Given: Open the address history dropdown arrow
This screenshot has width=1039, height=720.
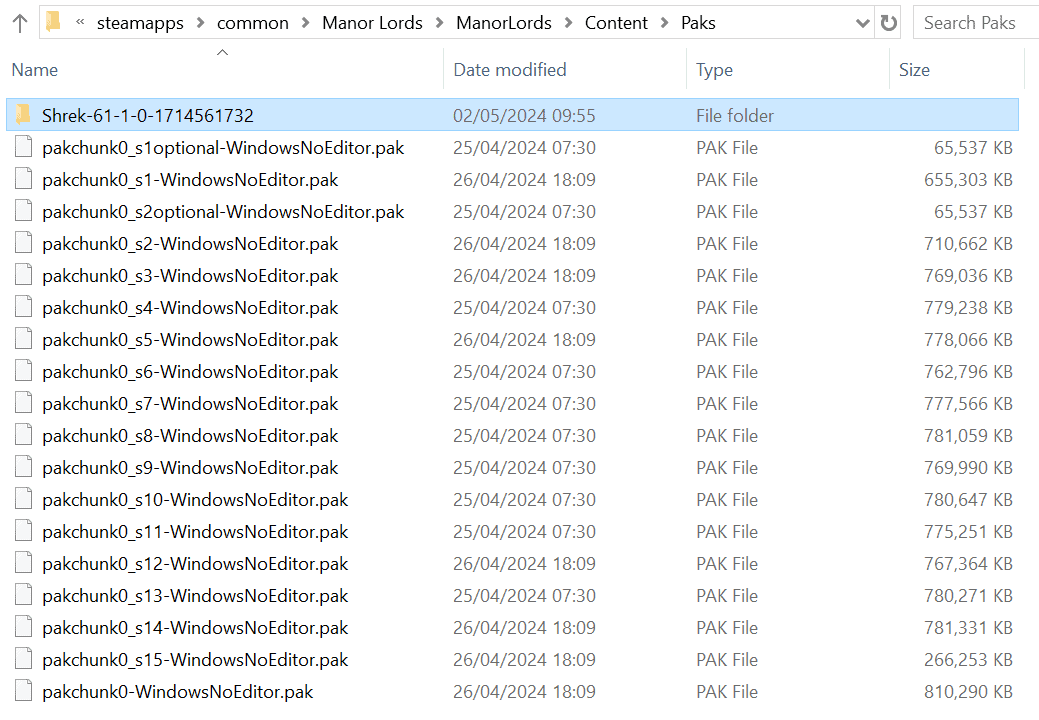Looking at the screenshot, I should pyautogui.click(x=862, y=24).
